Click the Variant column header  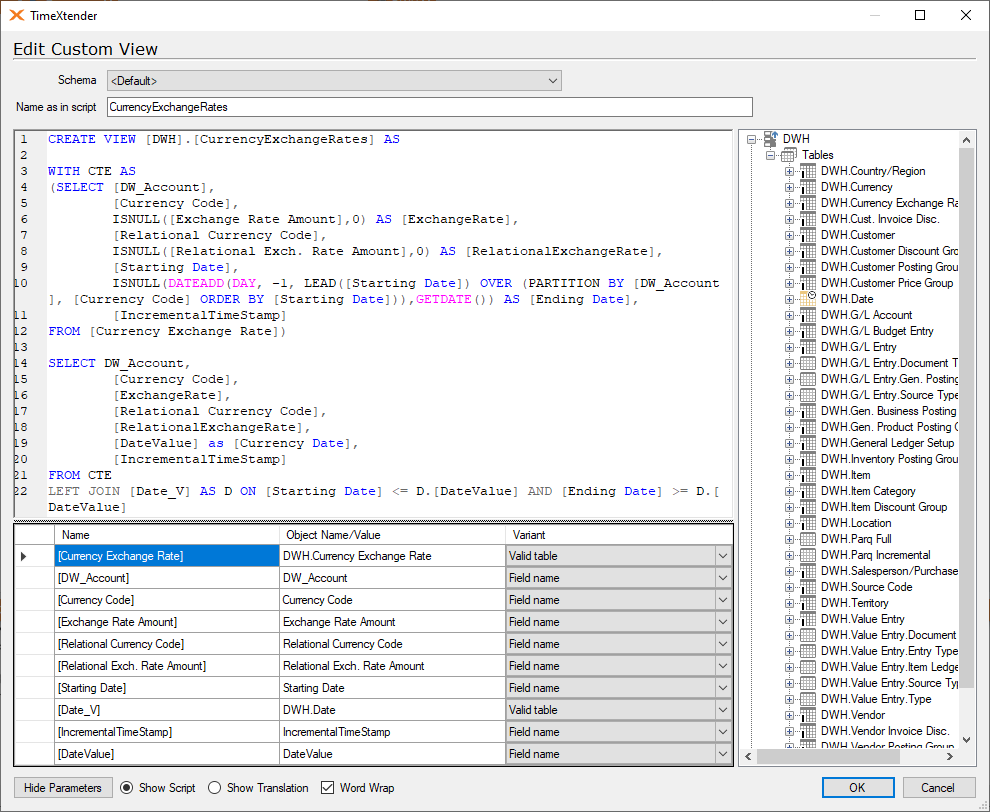coord(619,535)
